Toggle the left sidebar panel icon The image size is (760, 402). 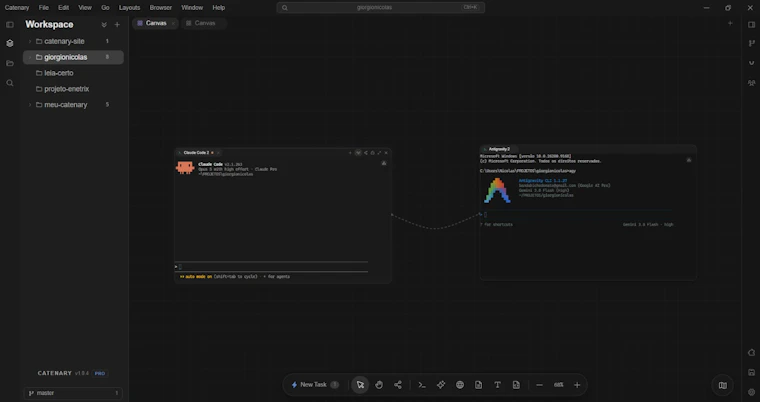10,24
